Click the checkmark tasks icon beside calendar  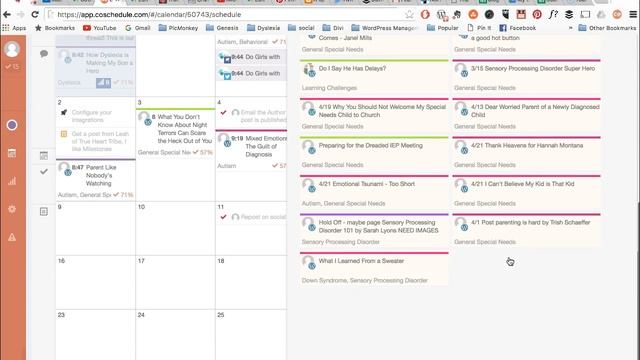click(44, 172)
